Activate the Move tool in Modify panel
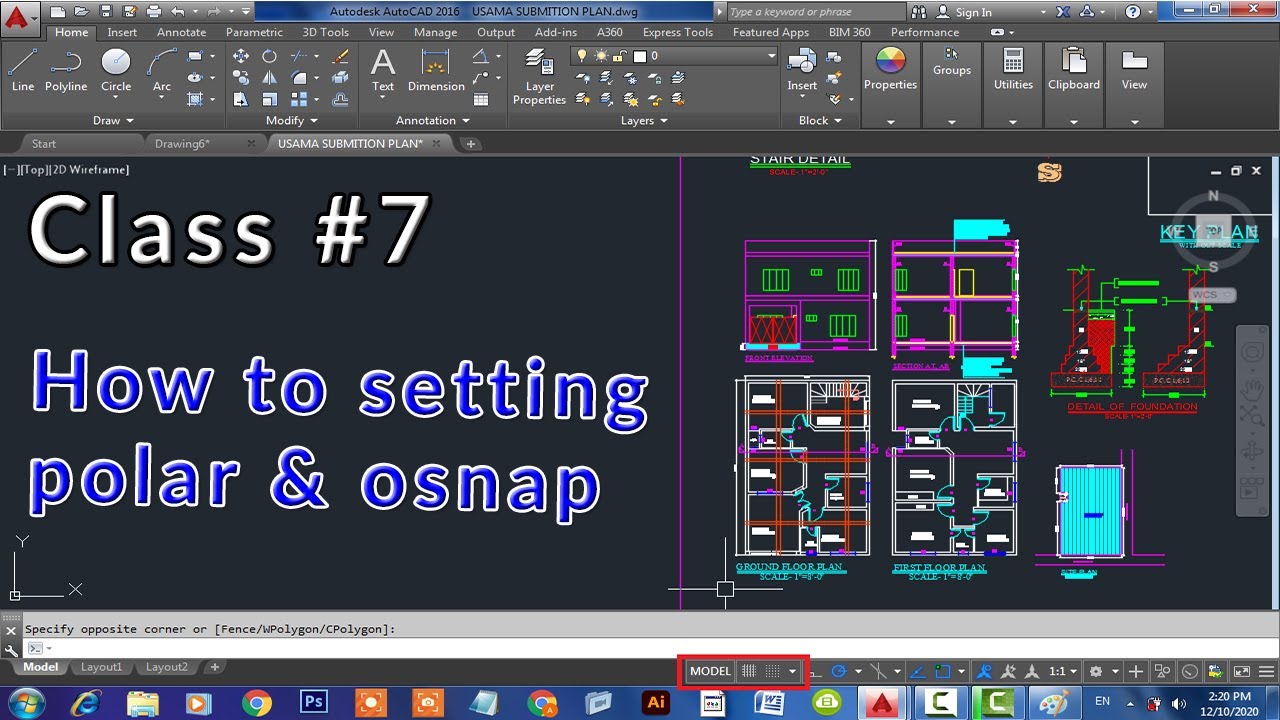The height and width of the screenshot is (720, 1280). click(241, 56)
